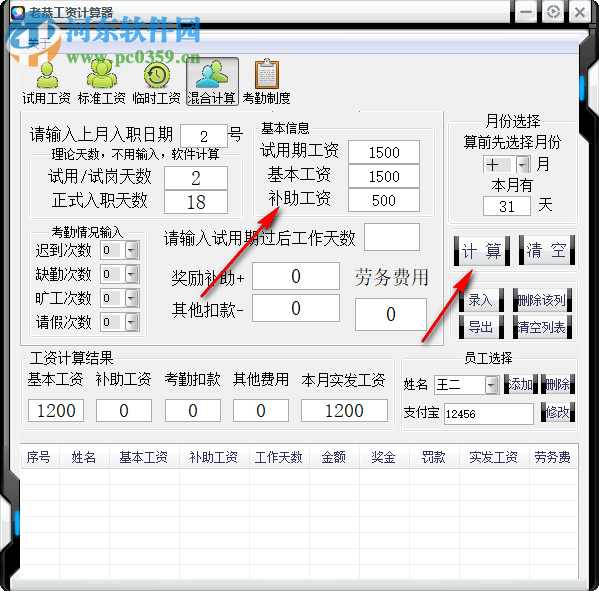Click the 试用期工资 value field
The height and width of the screenshot is (591, 599).
(384, 152)
